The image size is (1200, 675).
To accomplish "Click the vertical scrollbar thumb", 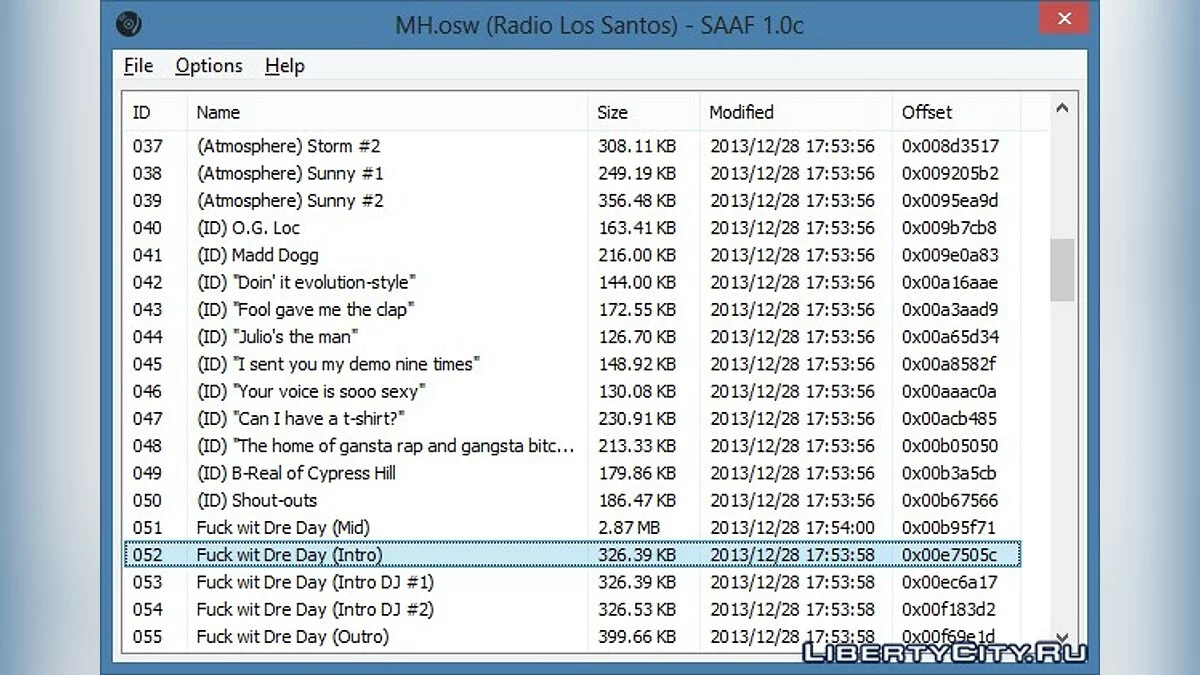I will pyautogui.click(x=1062, y=270).
